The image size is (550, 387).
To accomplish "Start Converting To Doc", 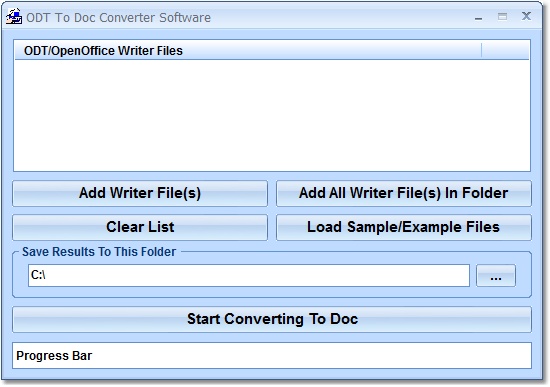I will pyautogui.click(x=272, y=319).
